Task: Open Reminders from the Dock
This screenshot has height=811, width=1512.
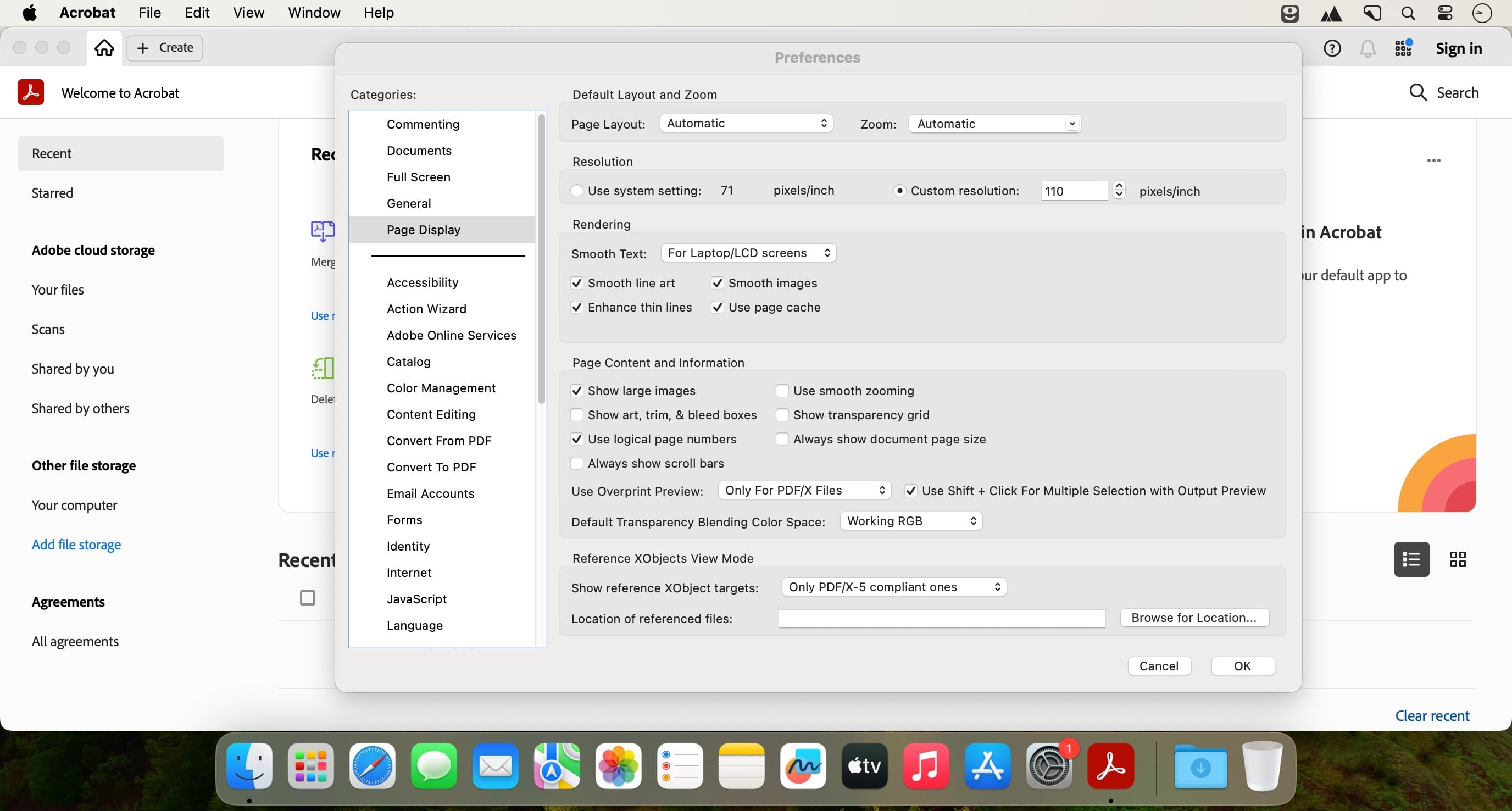Action: (680, 766)
